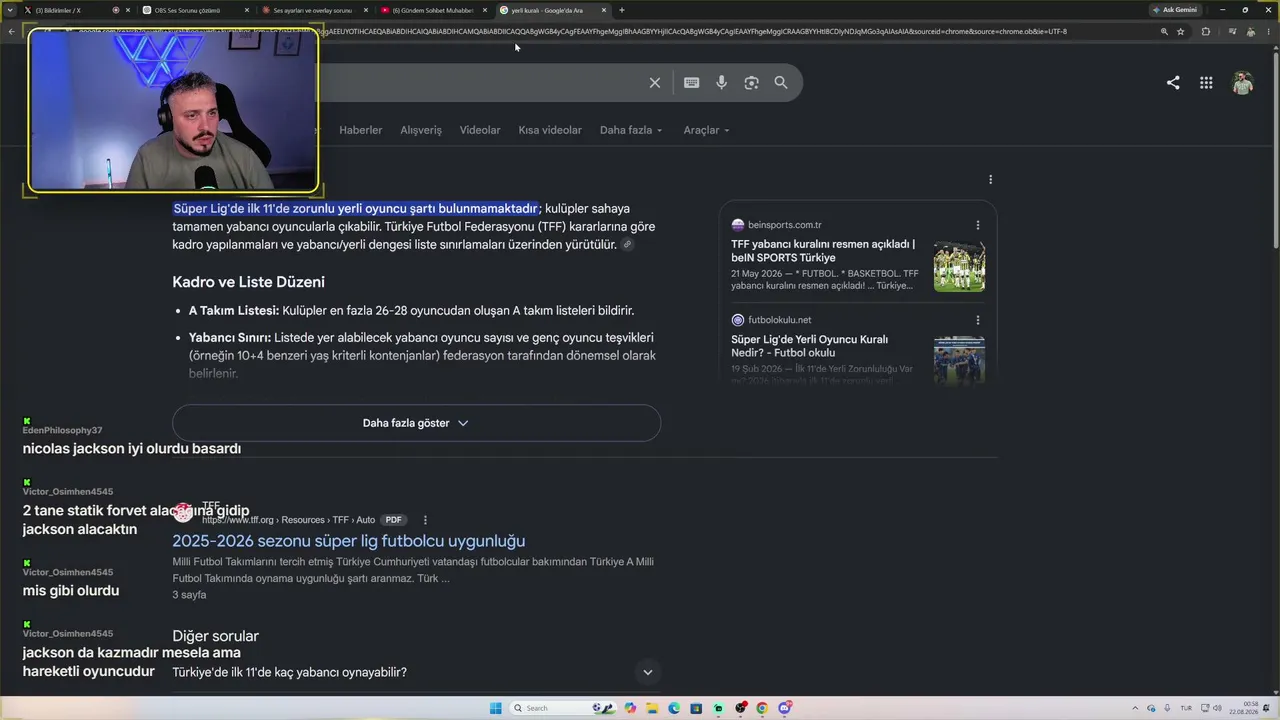Click the TUR keyboard language indicator
The height and width of the screenshot is (720, 1280).
[1186, 708]
